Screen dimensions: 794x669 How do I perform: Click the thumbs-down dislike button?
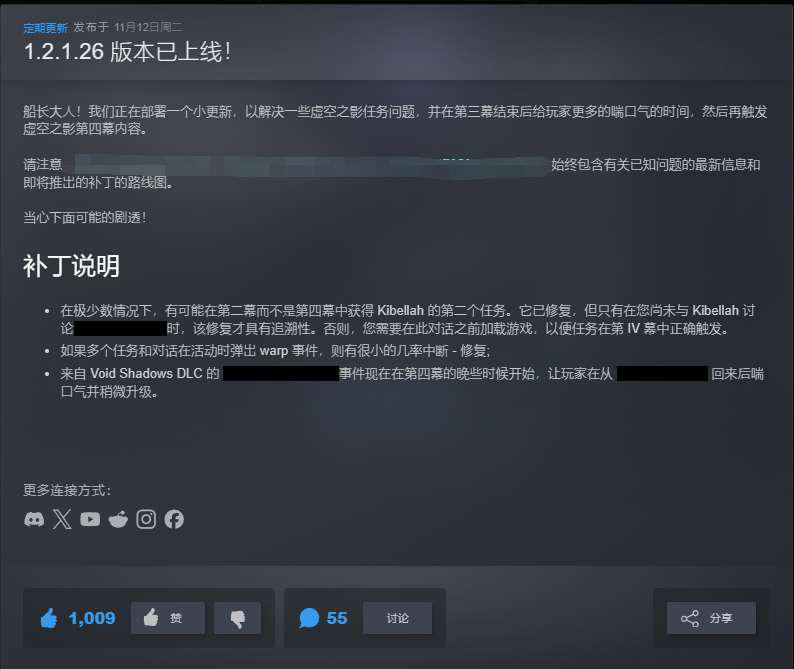[x=237, y=618]
